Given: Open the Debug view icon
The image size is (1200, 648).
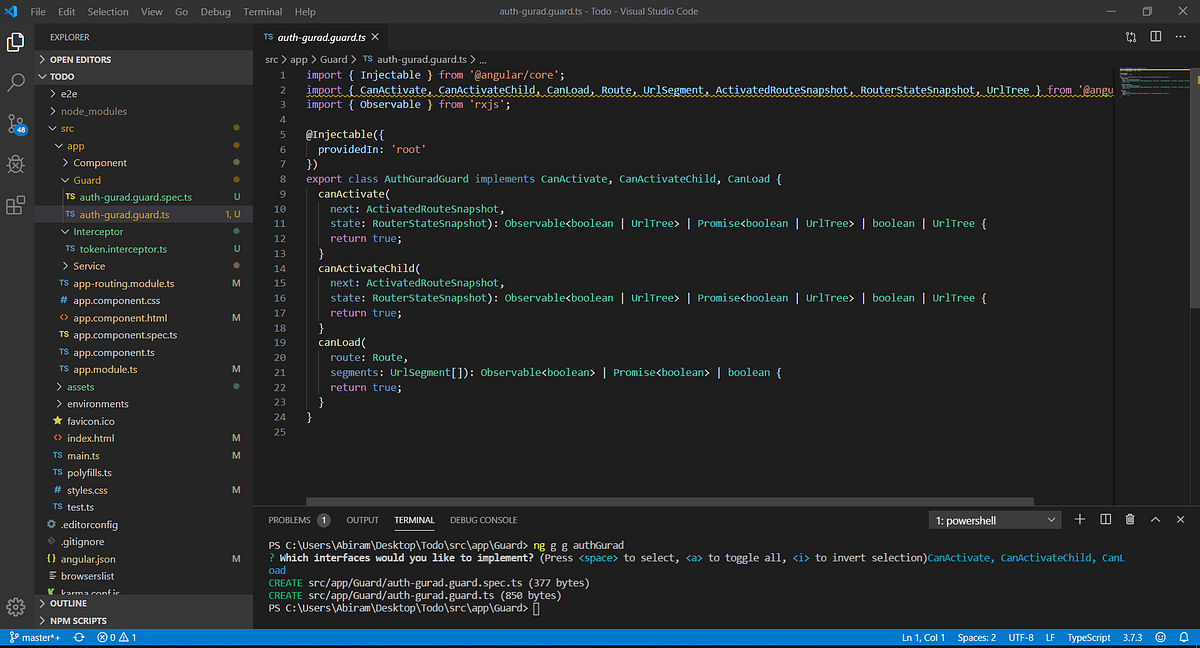Looking at the screenshot, I should 16,164.
